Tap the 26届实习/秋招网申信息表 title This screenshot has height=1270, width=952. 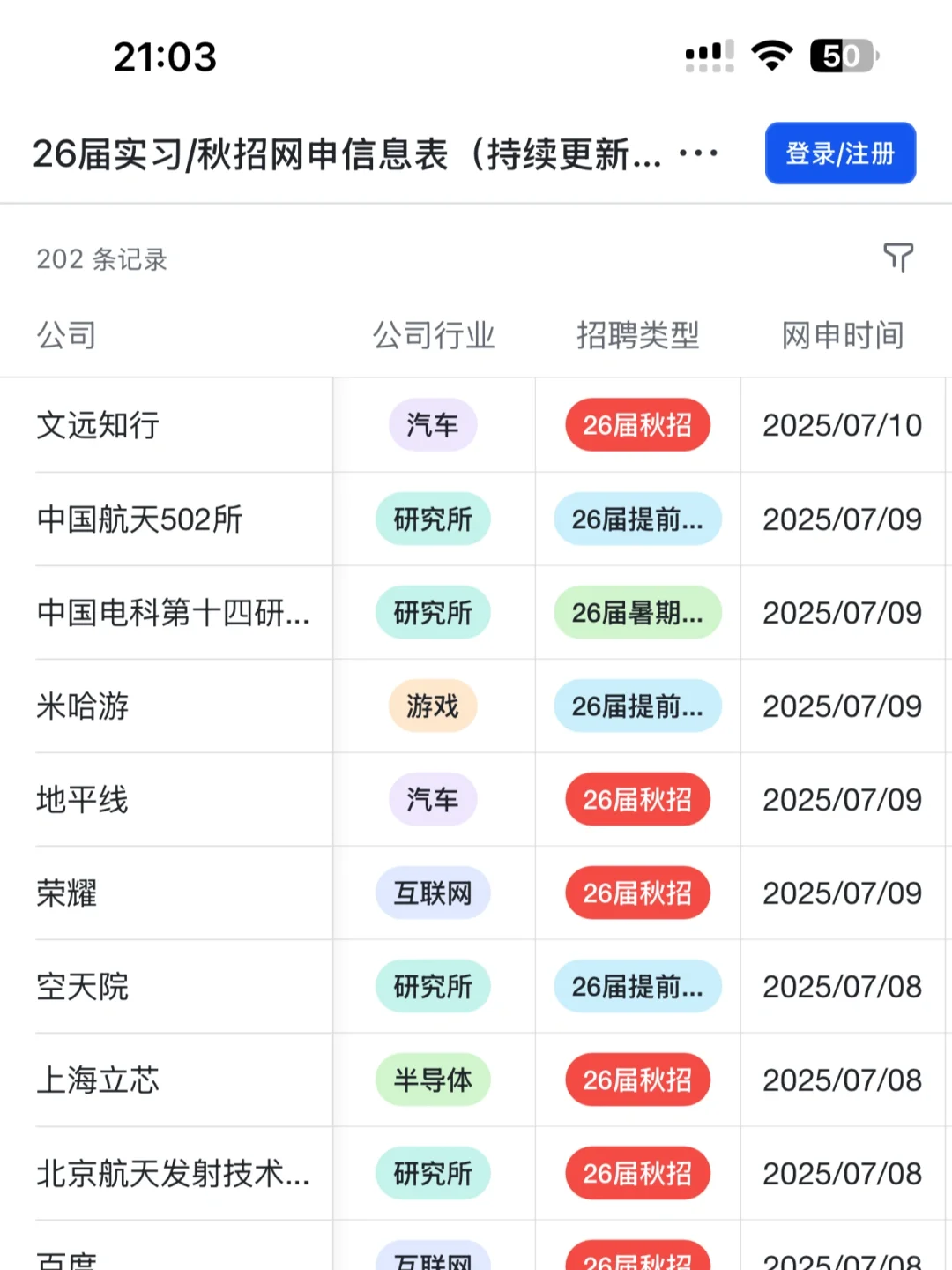click(x=346, y=154)
